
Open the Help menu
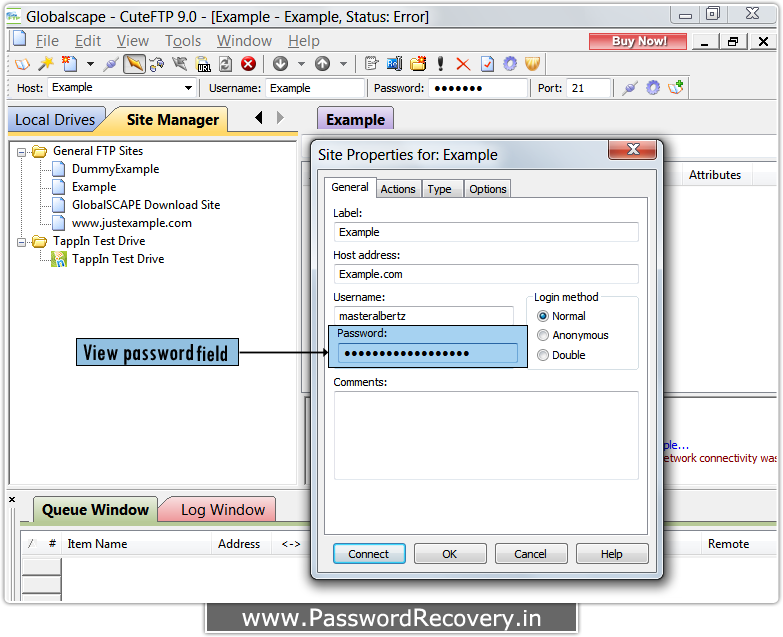(304, 41)
